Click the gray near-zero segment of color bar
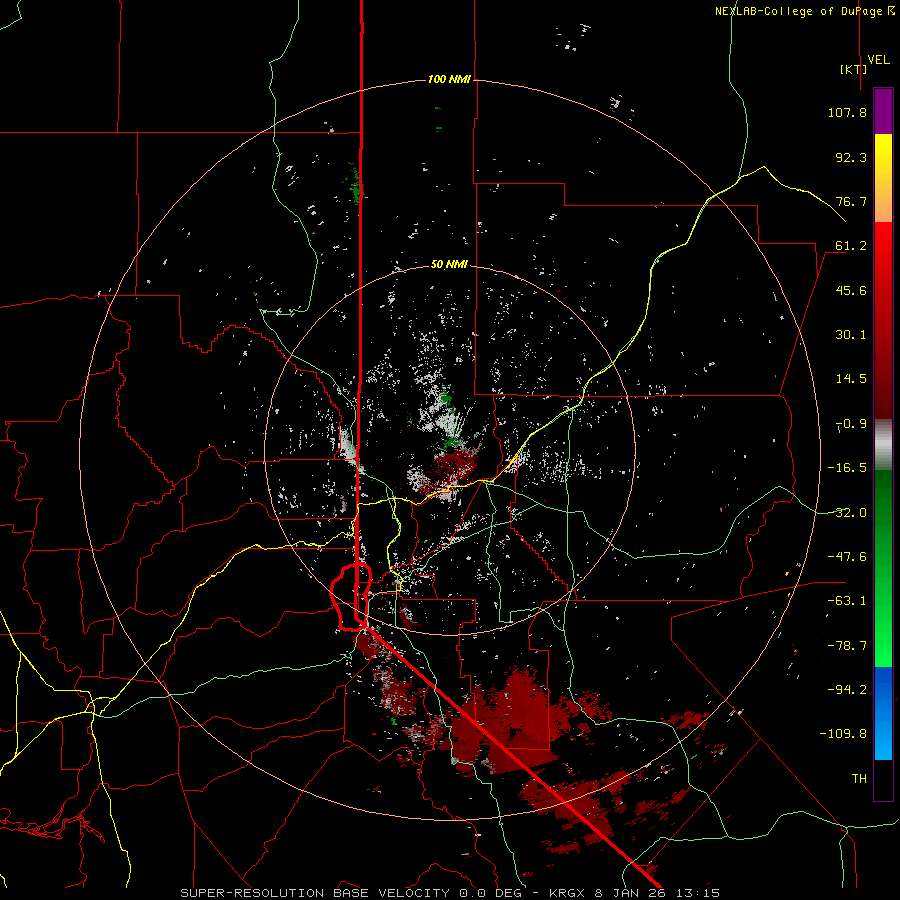 coord(883,445)
